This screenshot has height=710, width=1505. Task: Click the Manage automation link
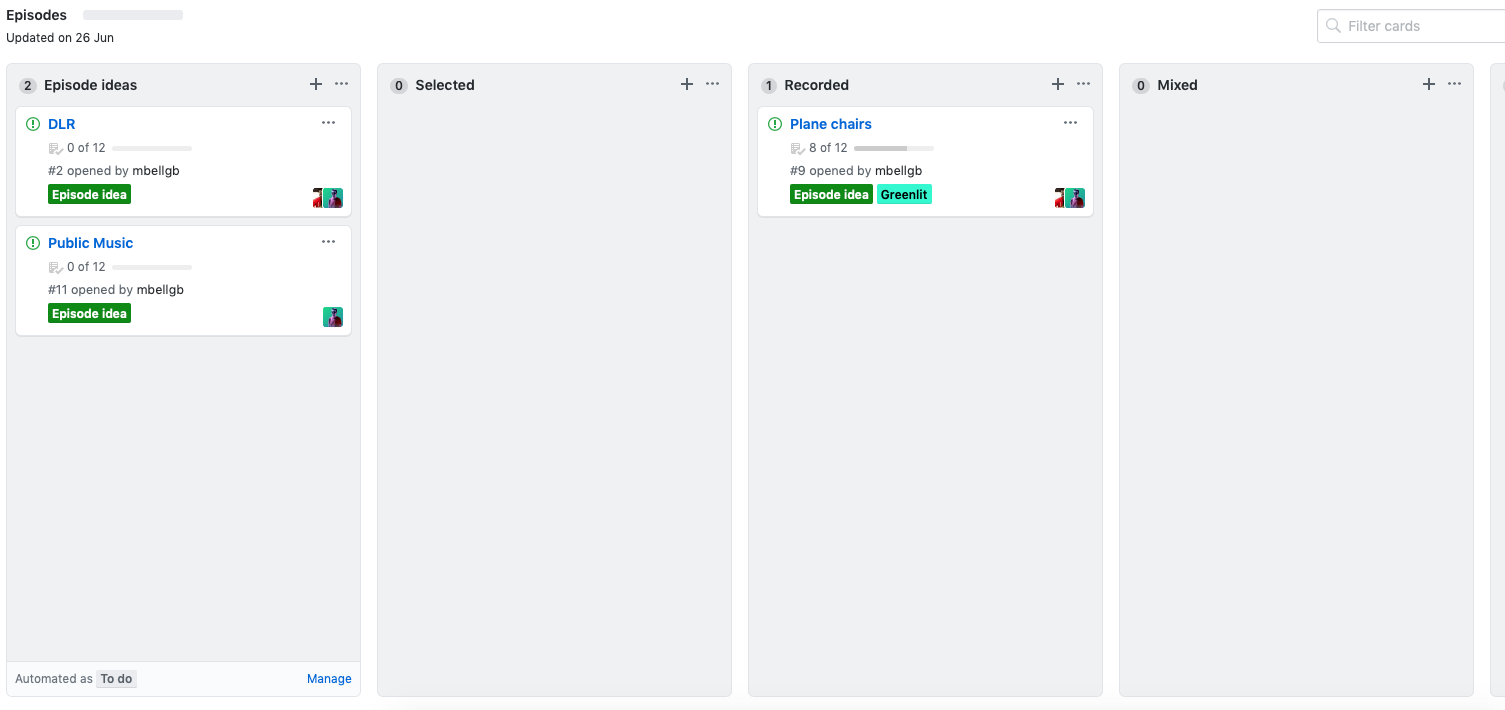(329, 678)
